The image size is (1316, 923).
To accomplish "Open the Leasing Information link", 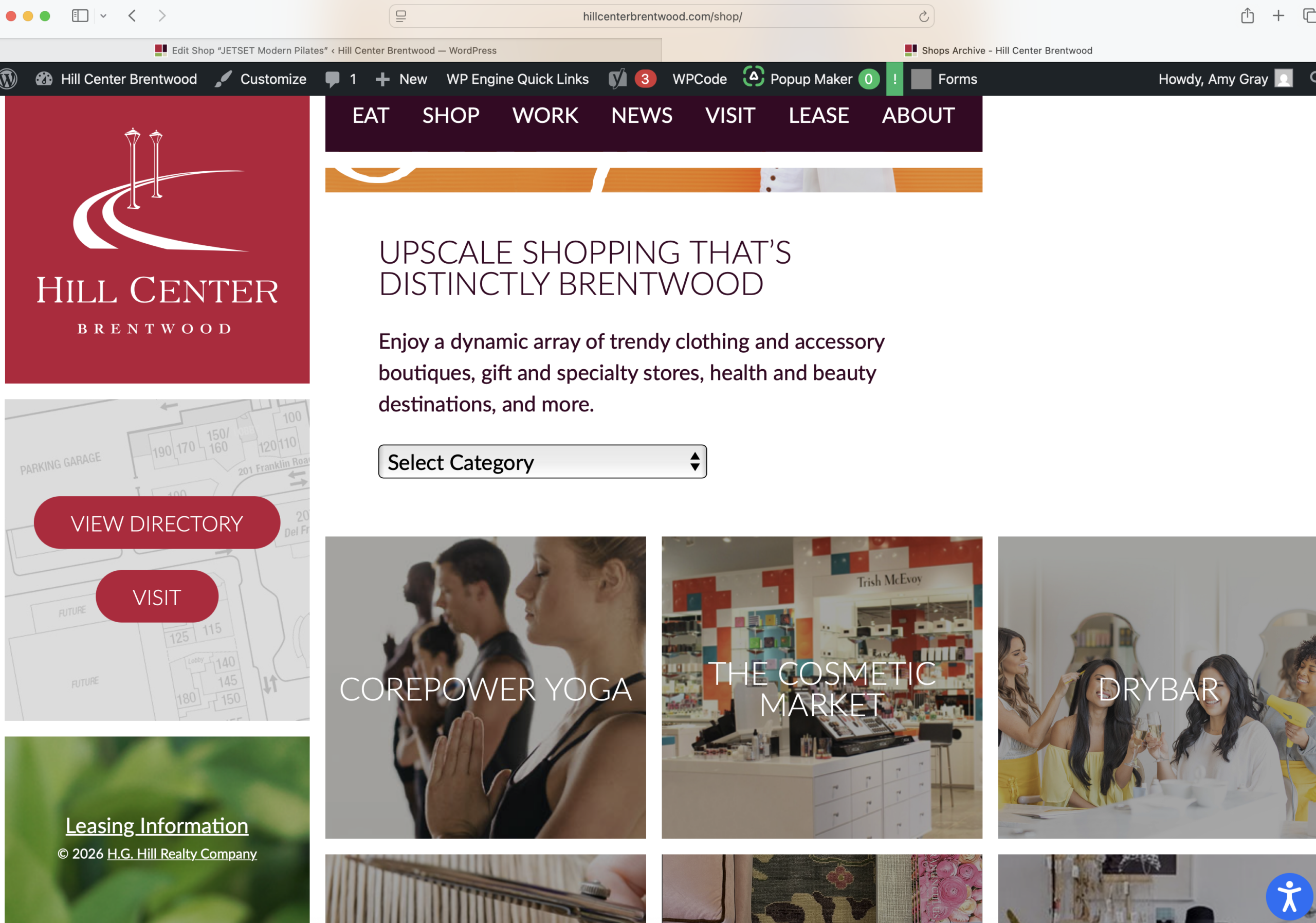I will (x=156, y=825).
